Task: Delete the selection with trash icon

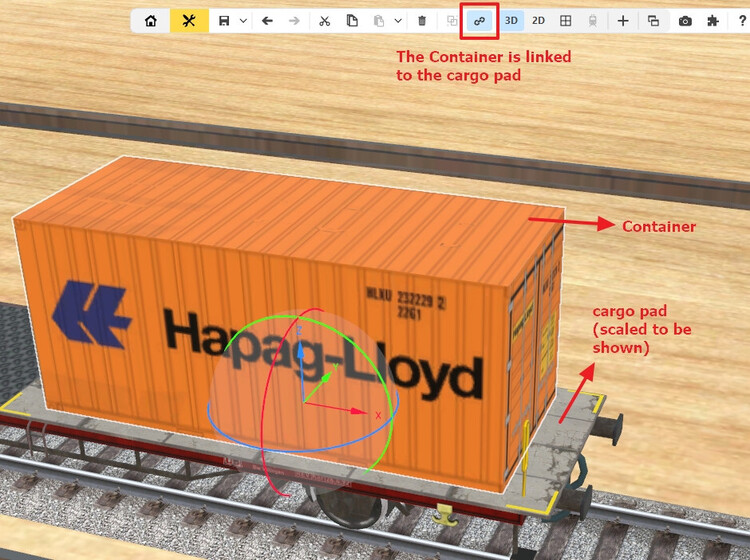Action: pos(422,21)
